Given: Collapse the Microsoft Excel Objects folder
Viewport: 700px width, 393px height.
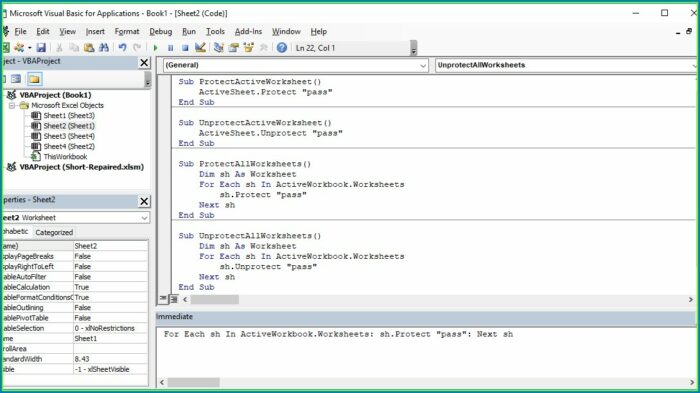Looking at the screenshot, I should [12, 105].
